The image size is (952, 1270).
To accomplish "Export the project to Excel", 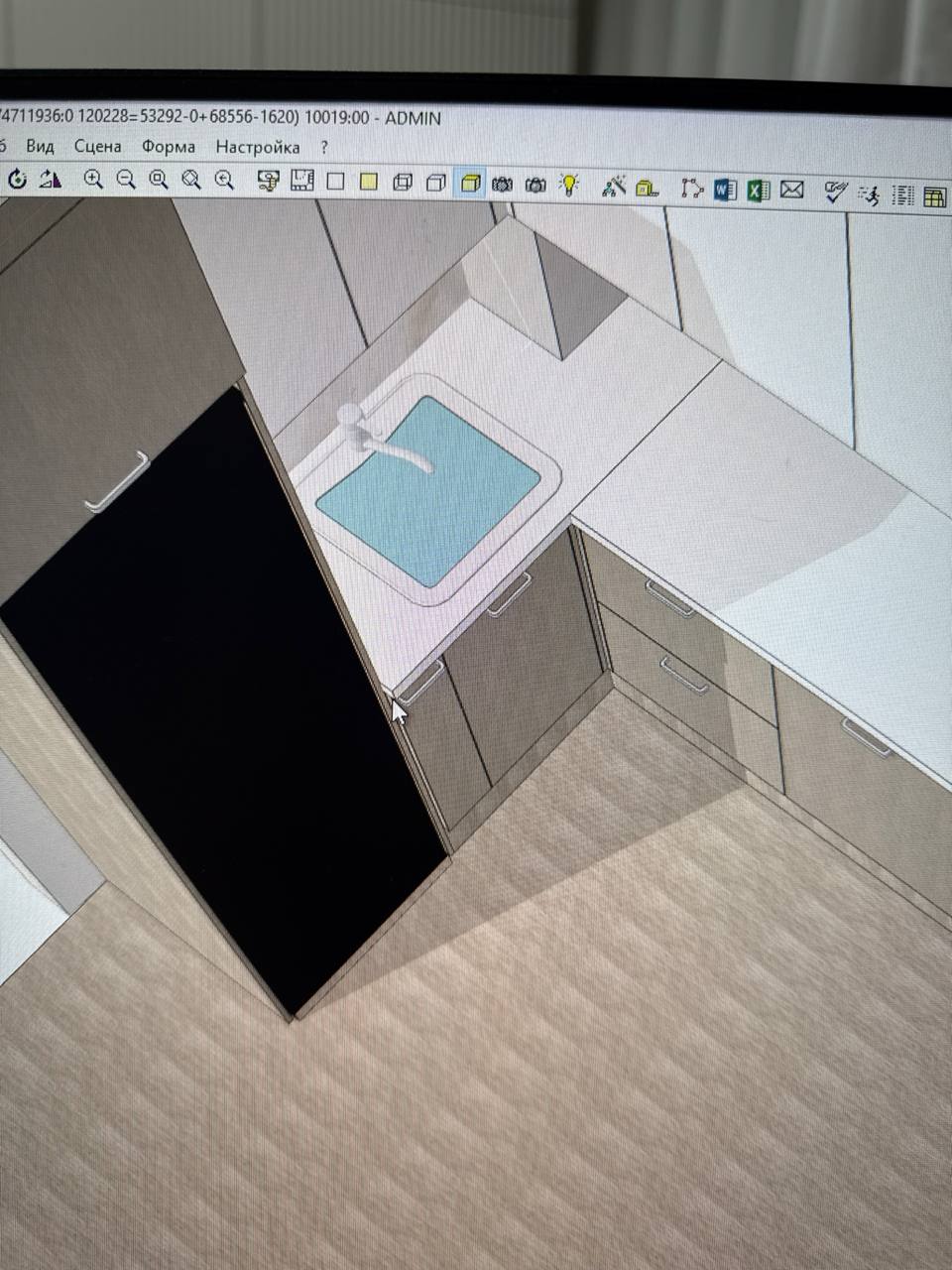I will [759, 189].
